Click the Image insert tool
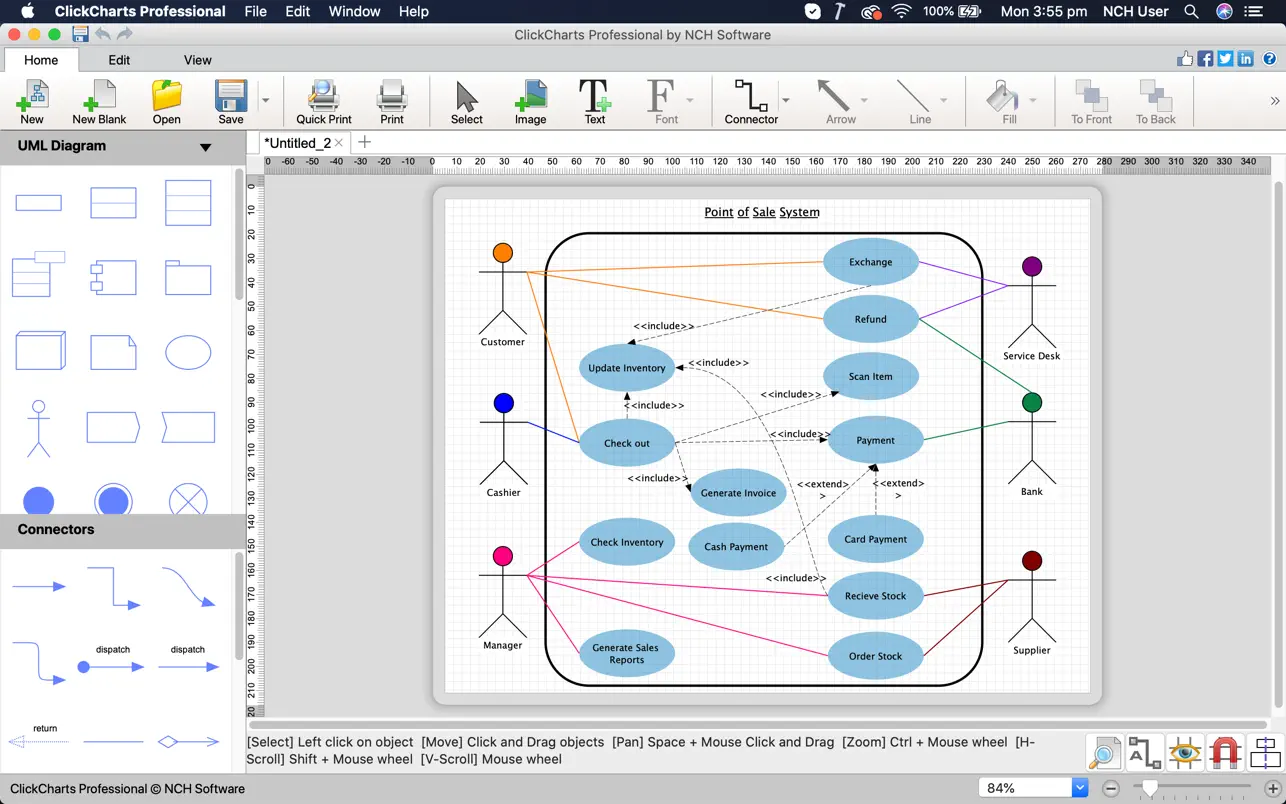This screenshot has width=1286, height=804. tap(530, 102)
